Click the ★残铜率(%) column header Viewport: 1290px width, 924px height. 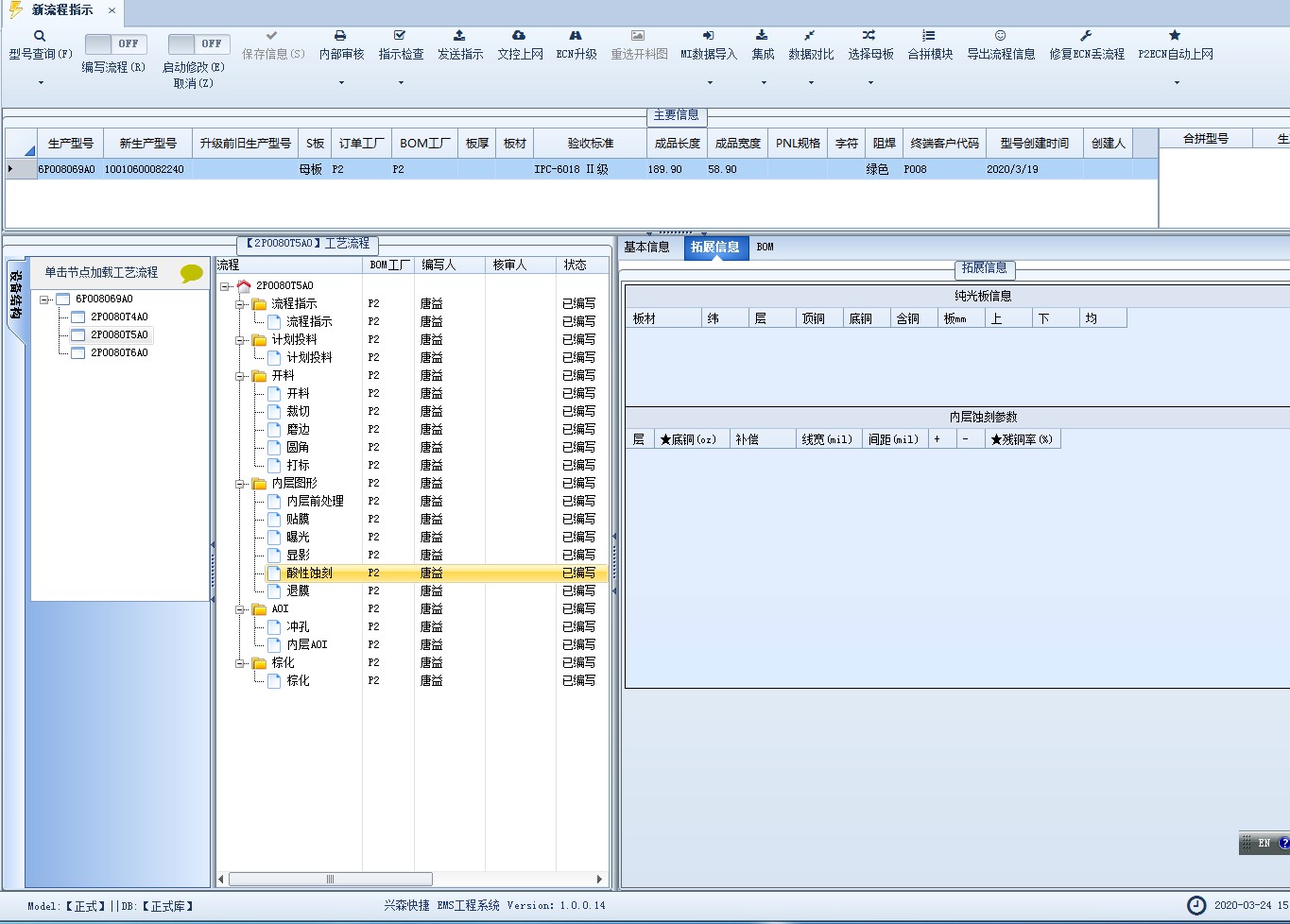1022,439
